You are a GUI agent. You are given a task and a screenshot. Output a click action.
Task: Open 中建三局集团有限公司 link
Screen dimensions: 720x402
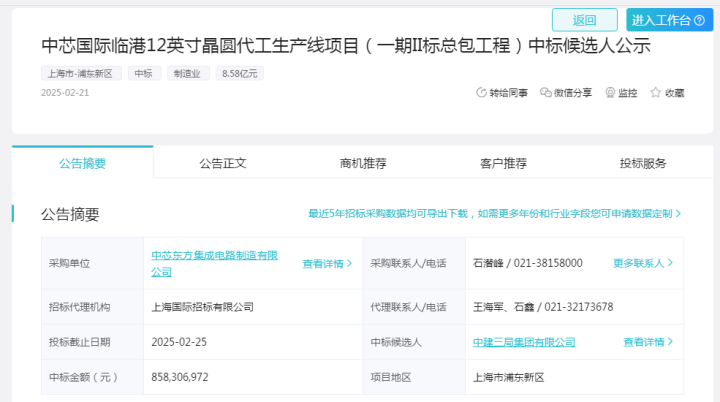tap(524, 342)
